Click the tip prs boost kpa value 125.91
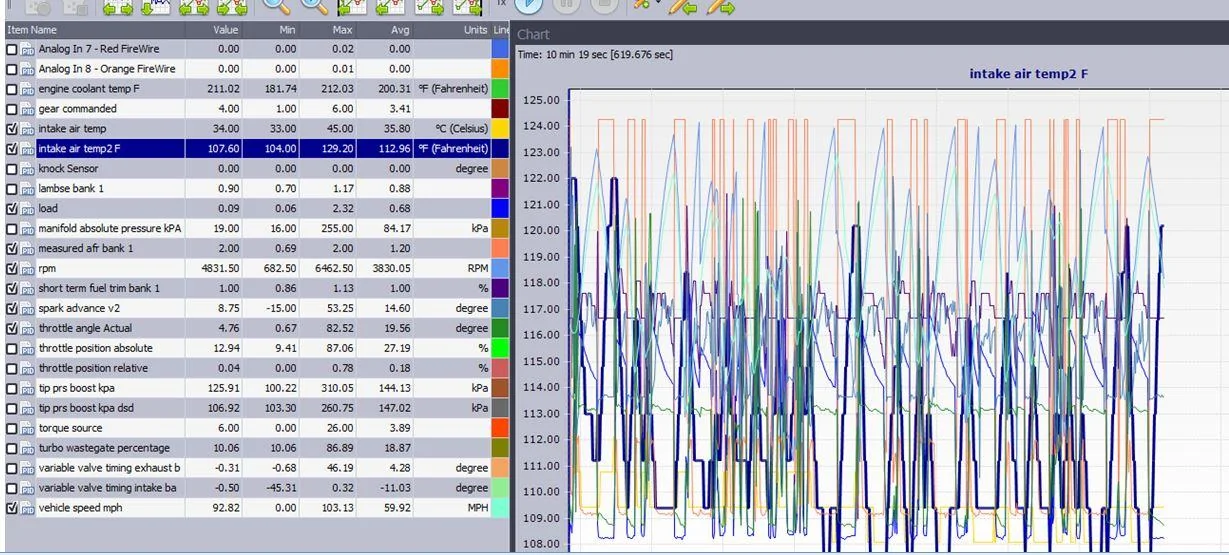The width and height of the screenshot is (1229, 555). coord(223,389)
